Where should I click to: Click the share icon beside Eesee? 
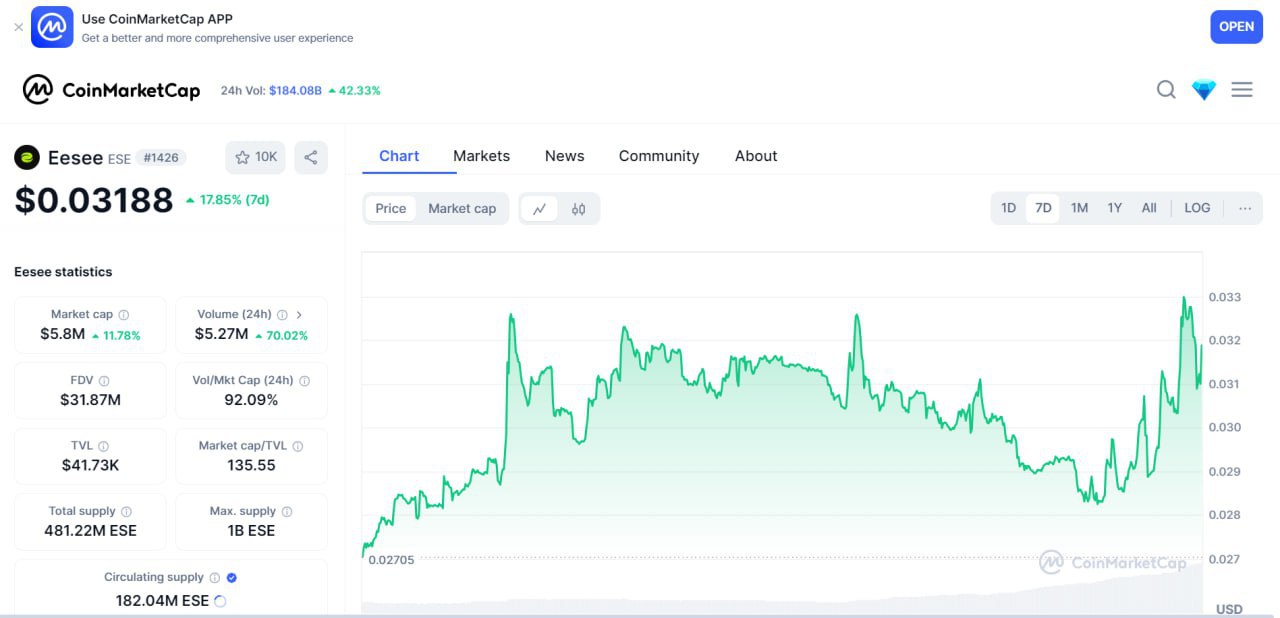click(311, 157)
